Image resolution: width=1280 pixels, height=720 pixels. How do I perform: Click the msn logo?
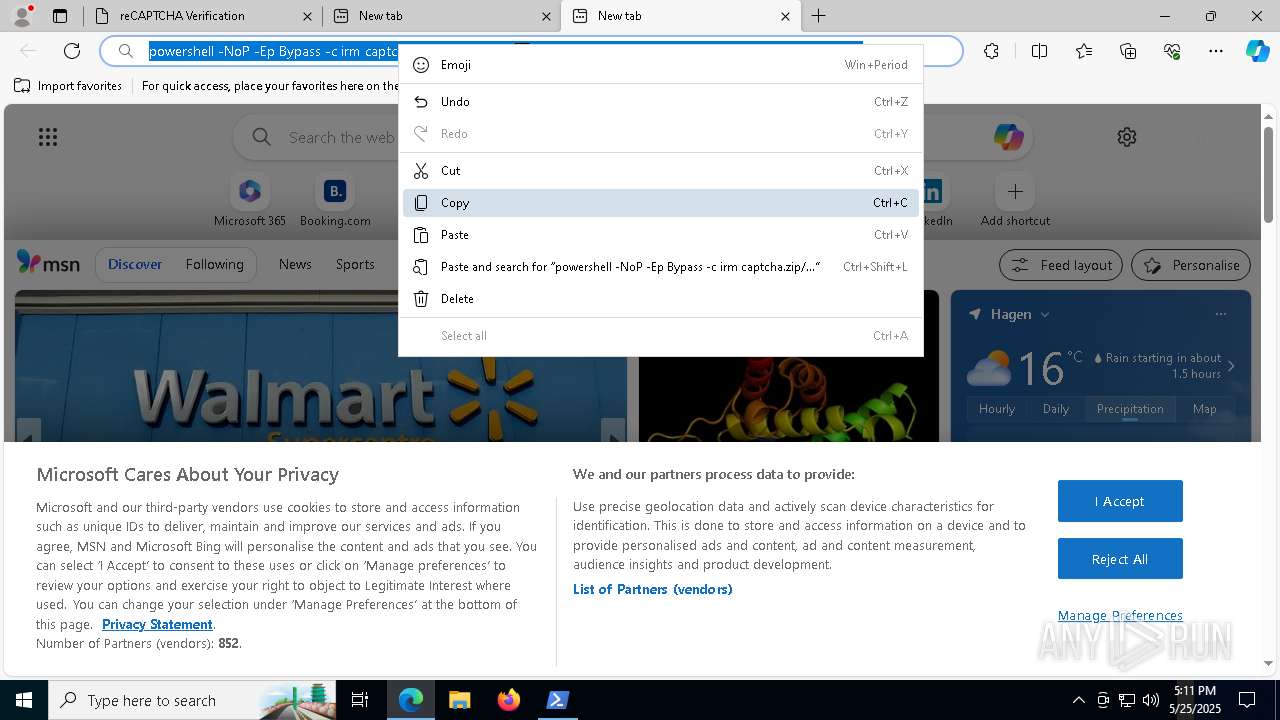pos(48,264)
